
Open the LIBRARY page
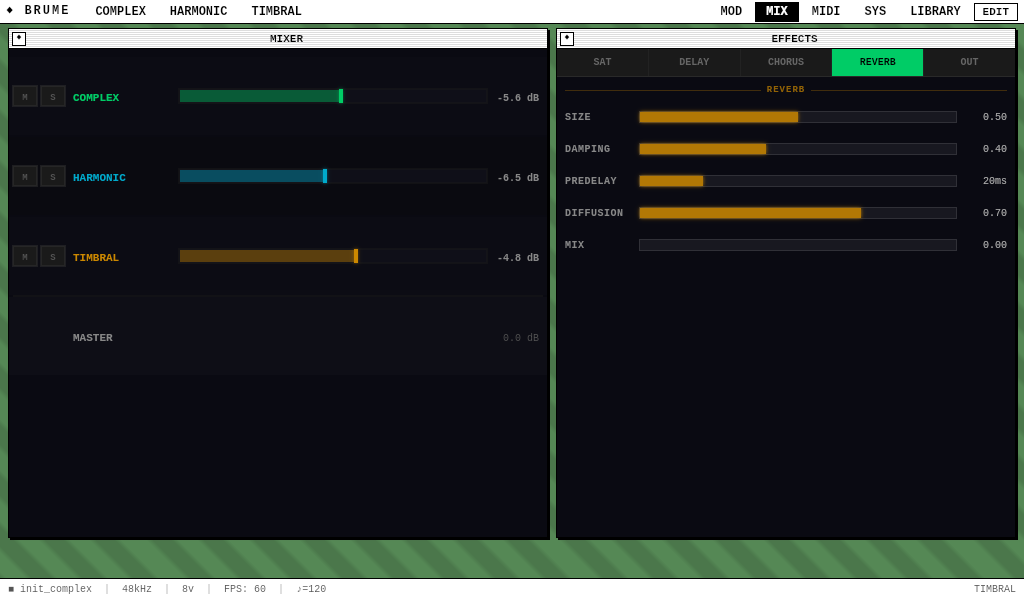pyautogui.click(x=935, y=12)
